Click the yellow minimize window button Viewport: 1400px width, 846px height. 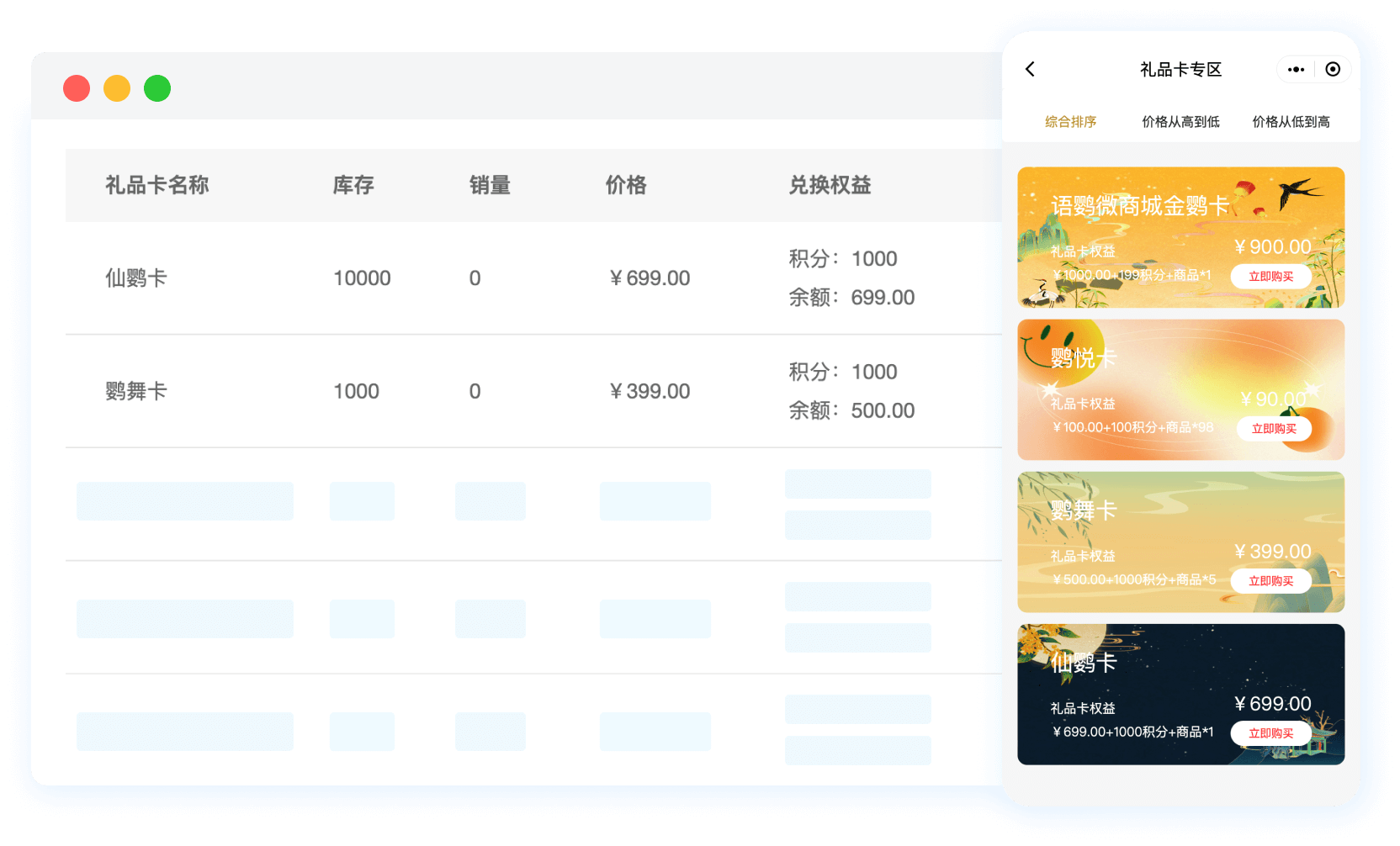117,88
